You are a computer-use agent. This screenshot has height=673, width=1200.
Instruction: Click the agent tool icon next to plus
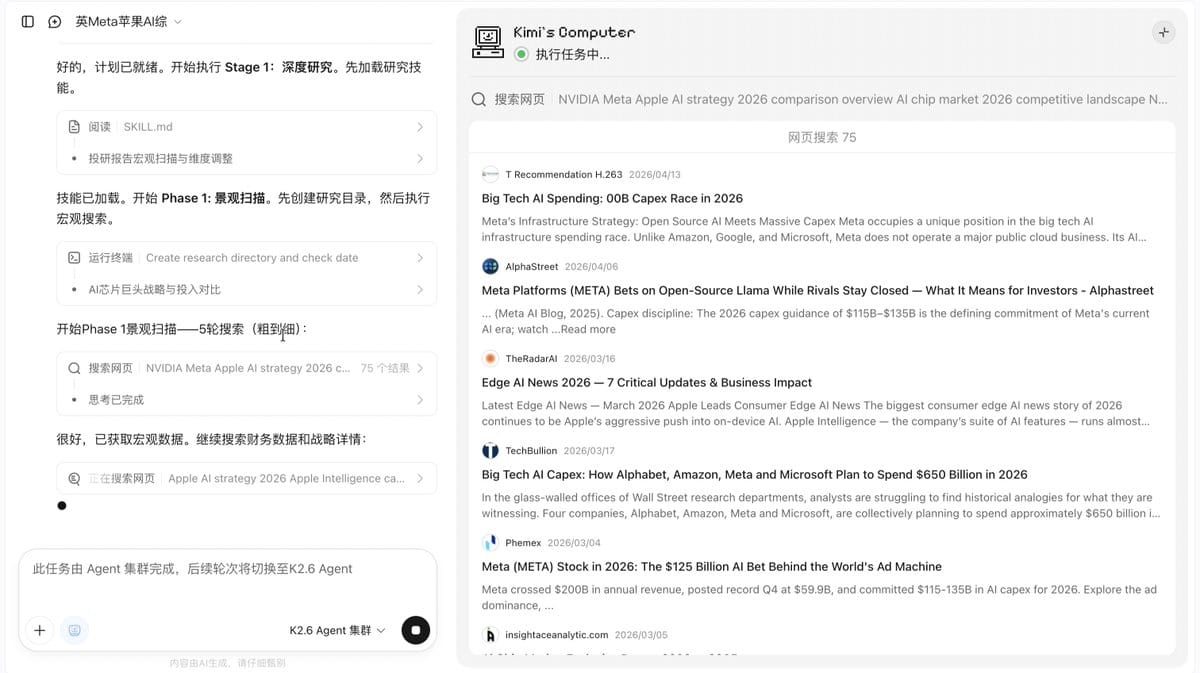(x=74, y=630)
